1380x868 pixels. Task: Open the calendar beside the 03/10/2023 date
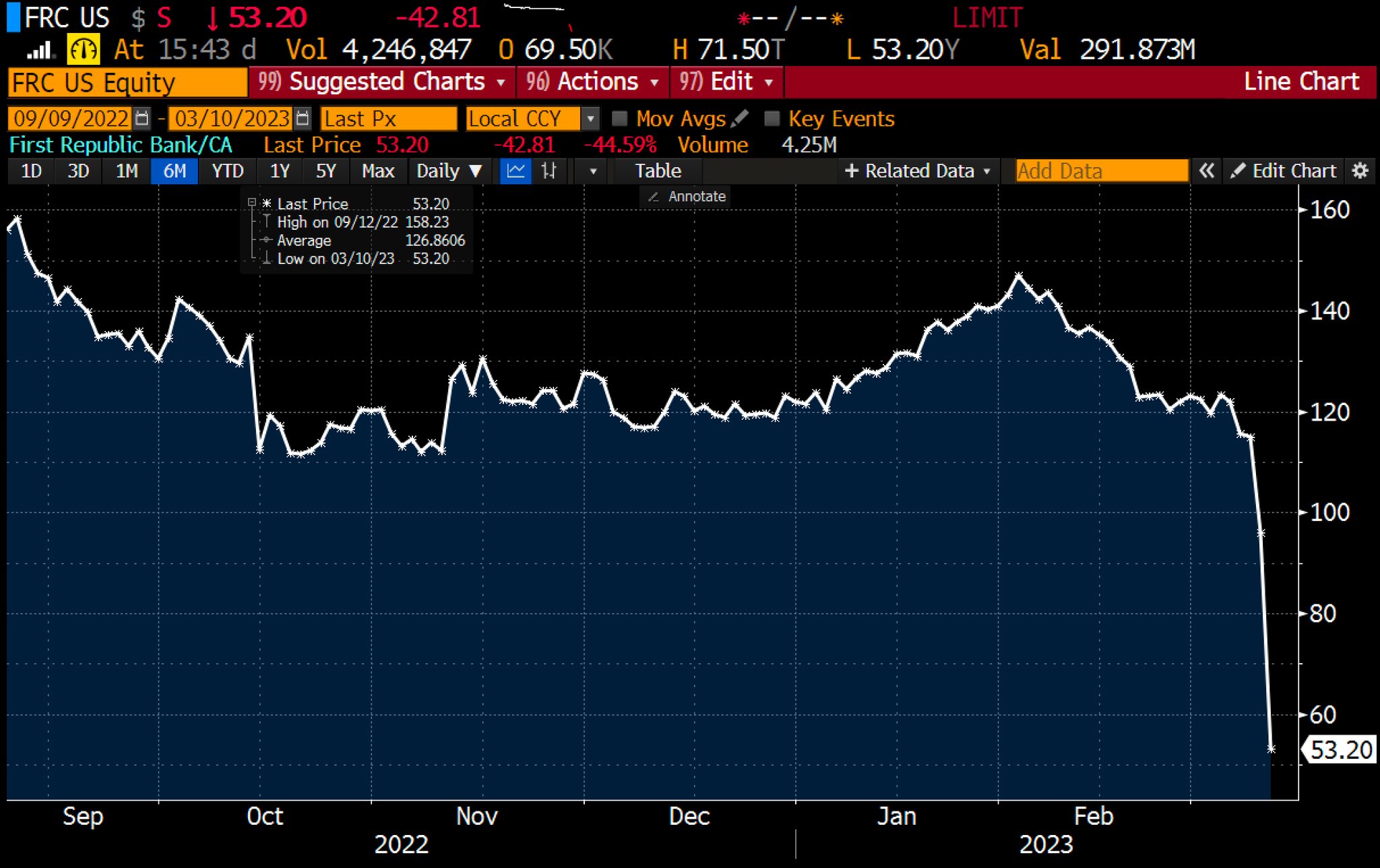pyautogui.click(x=302, y=118)
